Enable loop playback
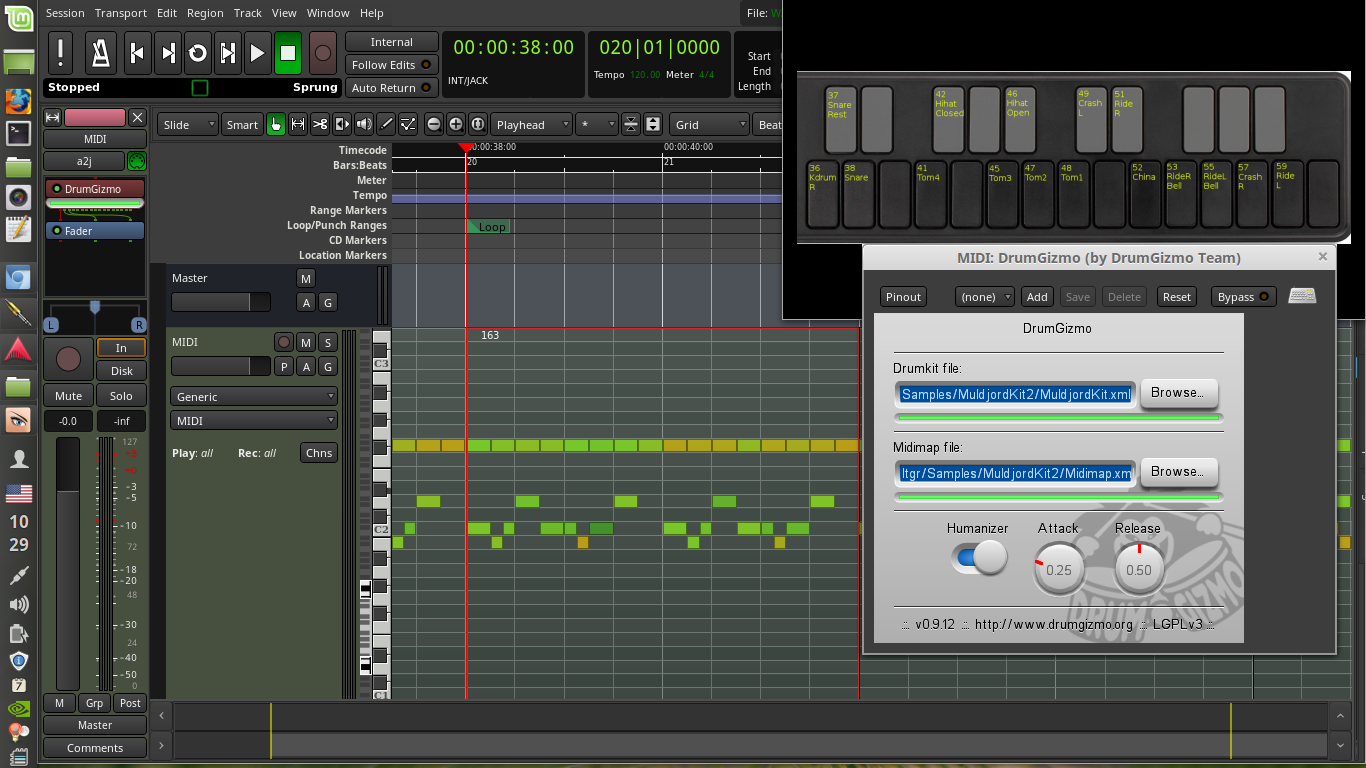1366x768 pixels. click(198, 52)
